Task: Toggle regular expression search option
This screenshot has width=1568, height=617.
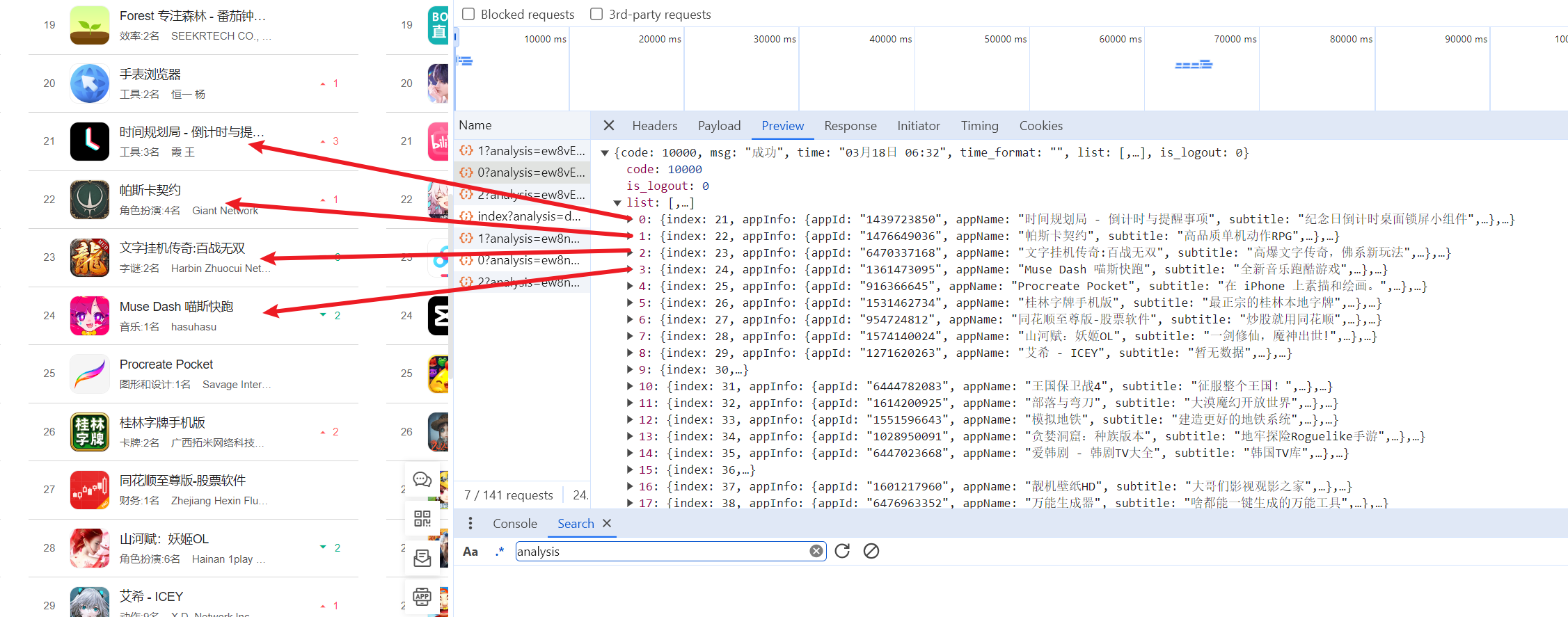Action: pos(499,552)
